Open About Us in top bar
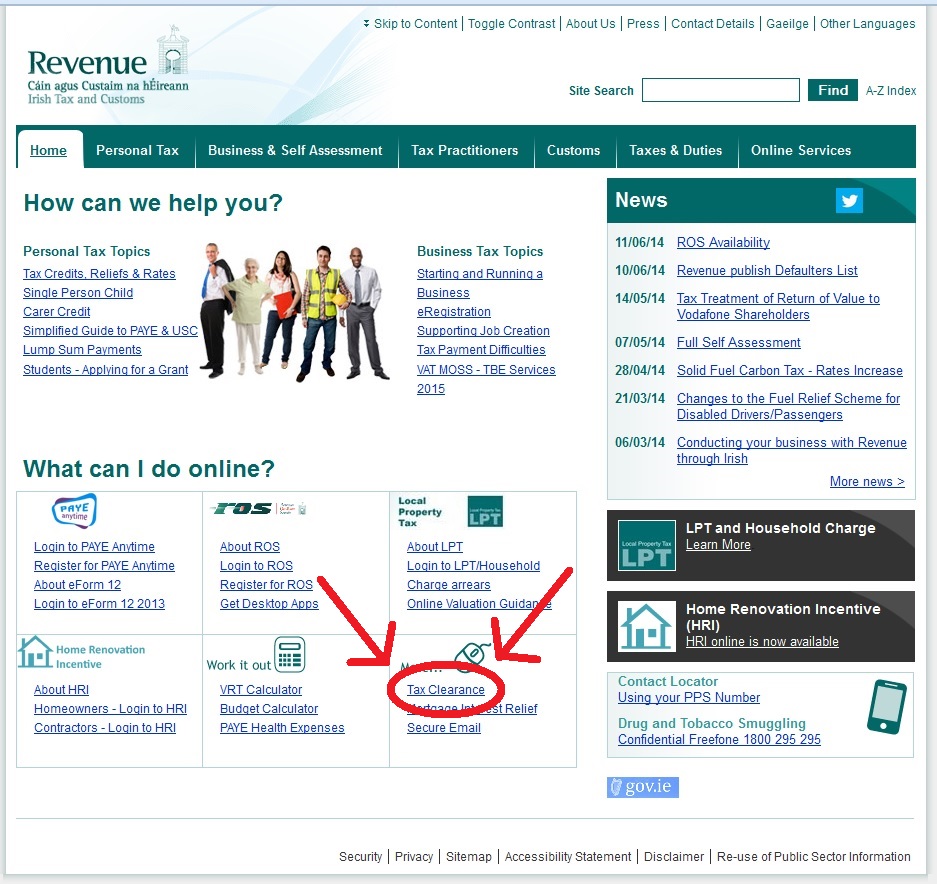Image resolution: width=937 pixels, height=884 pixels. click(x=590, y=24)
